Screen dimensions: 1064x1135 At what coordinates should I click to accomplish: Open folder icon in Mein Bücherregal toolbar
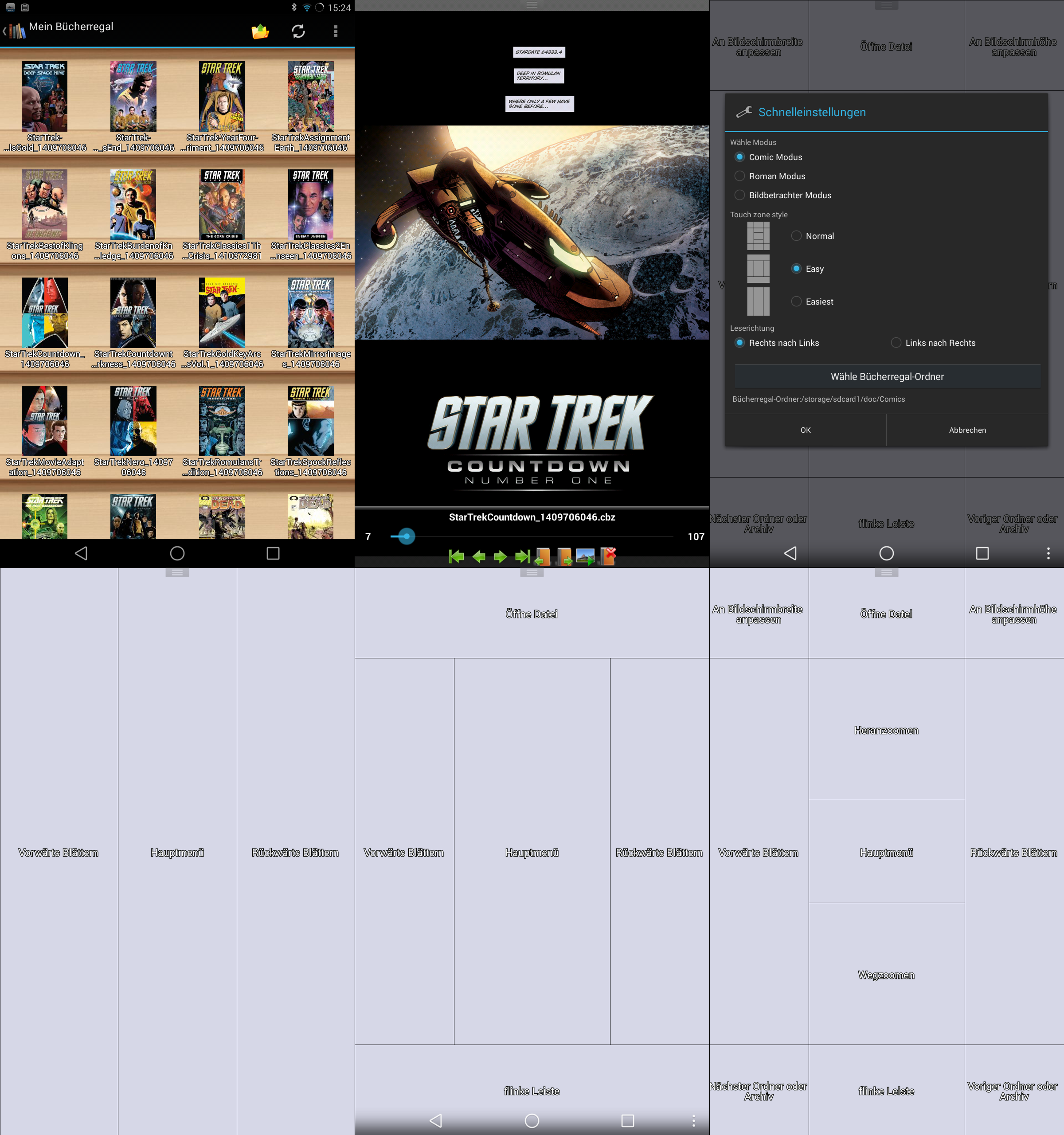(260, 31)
